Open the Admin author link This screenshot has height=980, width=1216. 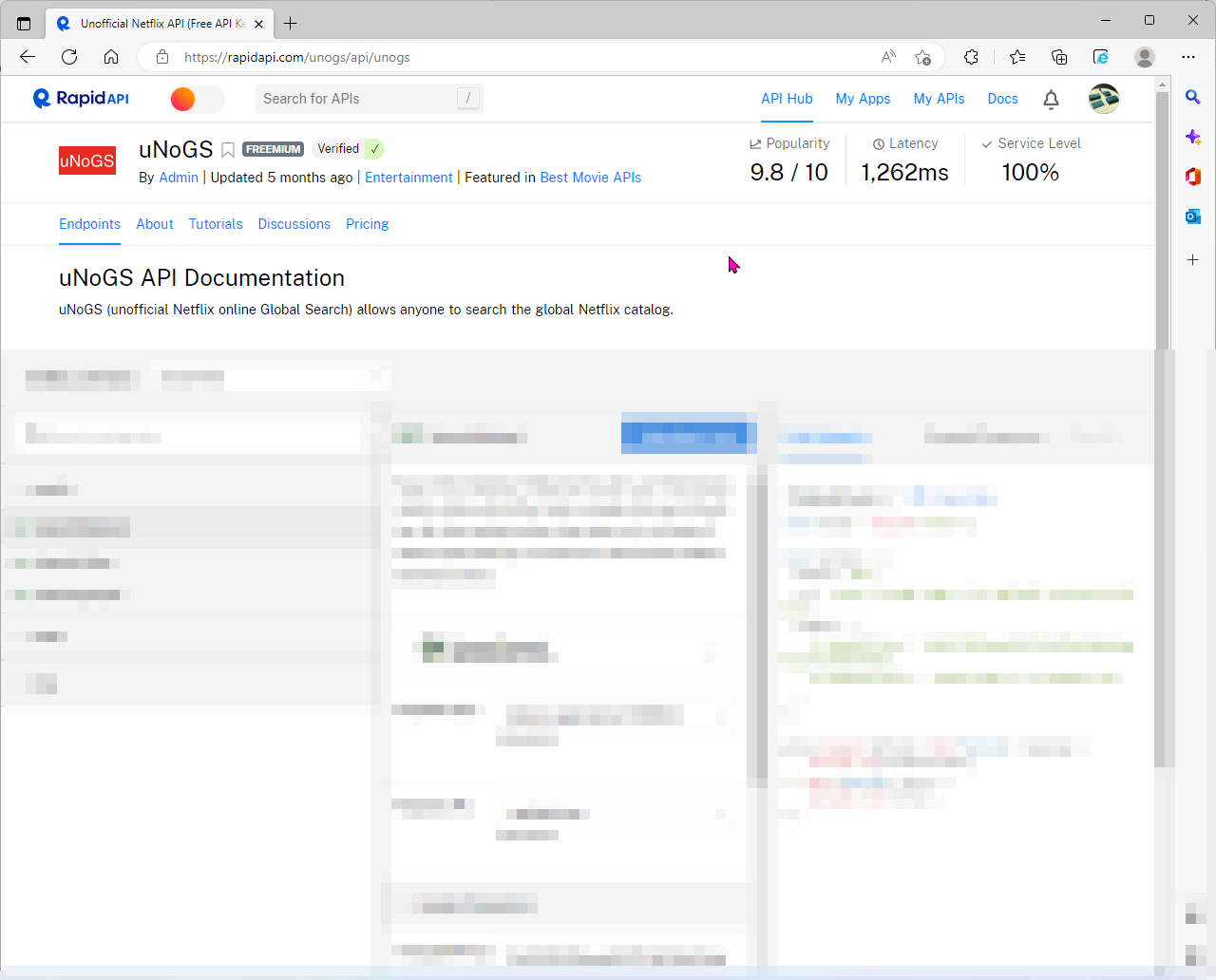(179, 178)
